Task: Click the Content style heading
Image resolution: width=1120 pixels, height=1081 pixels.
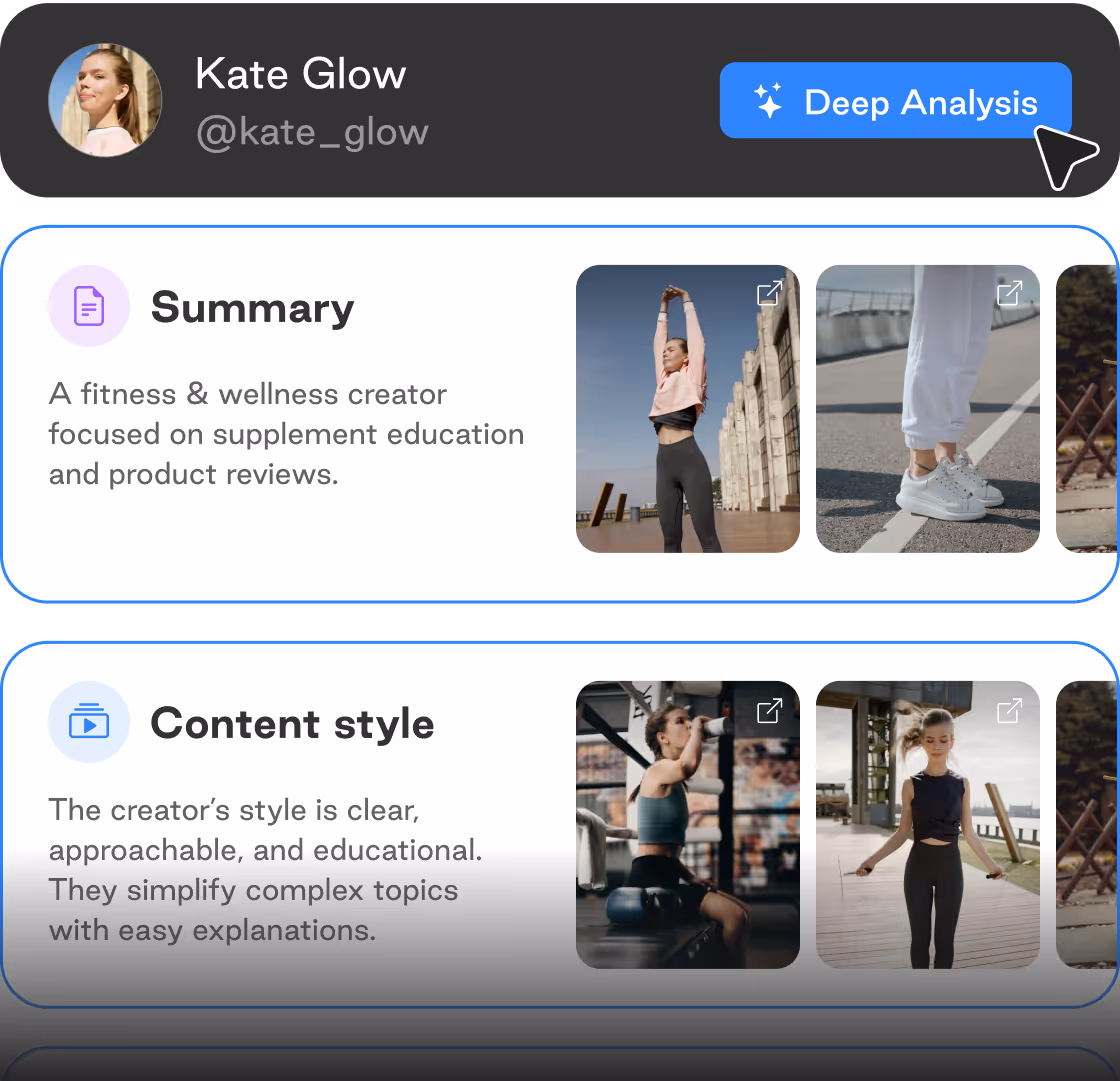Action: click(292, 724)
